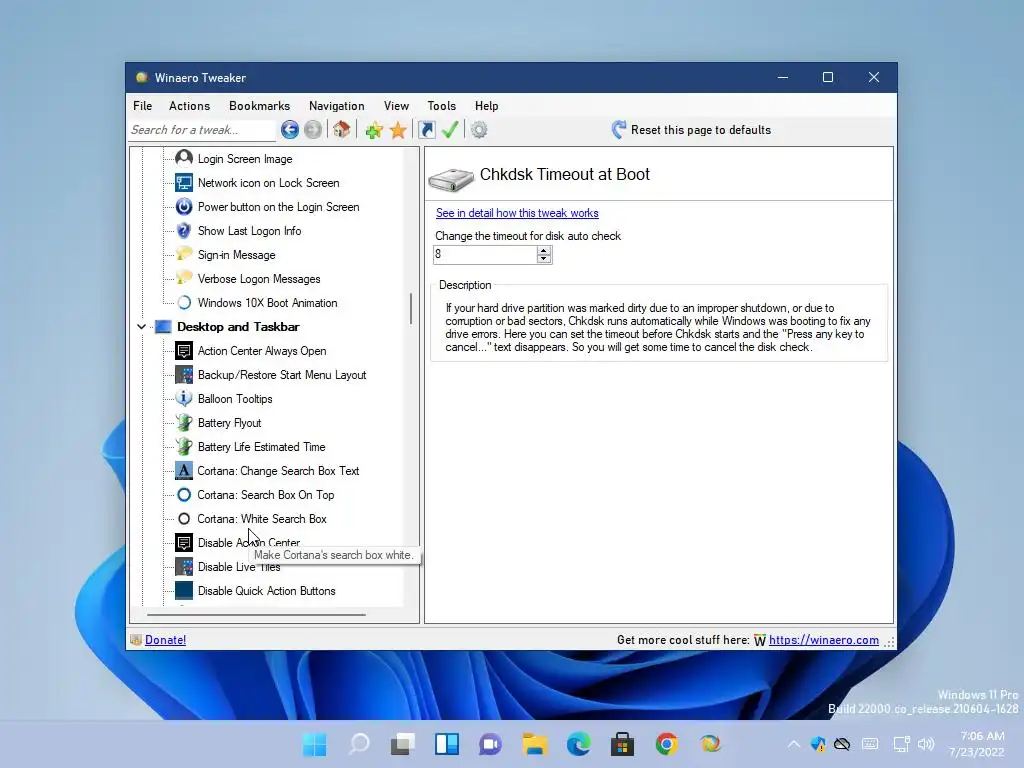Click the blue Back navigation arrow
Image resolution: width=1024 pixels, height=768 pixels.
290,130
